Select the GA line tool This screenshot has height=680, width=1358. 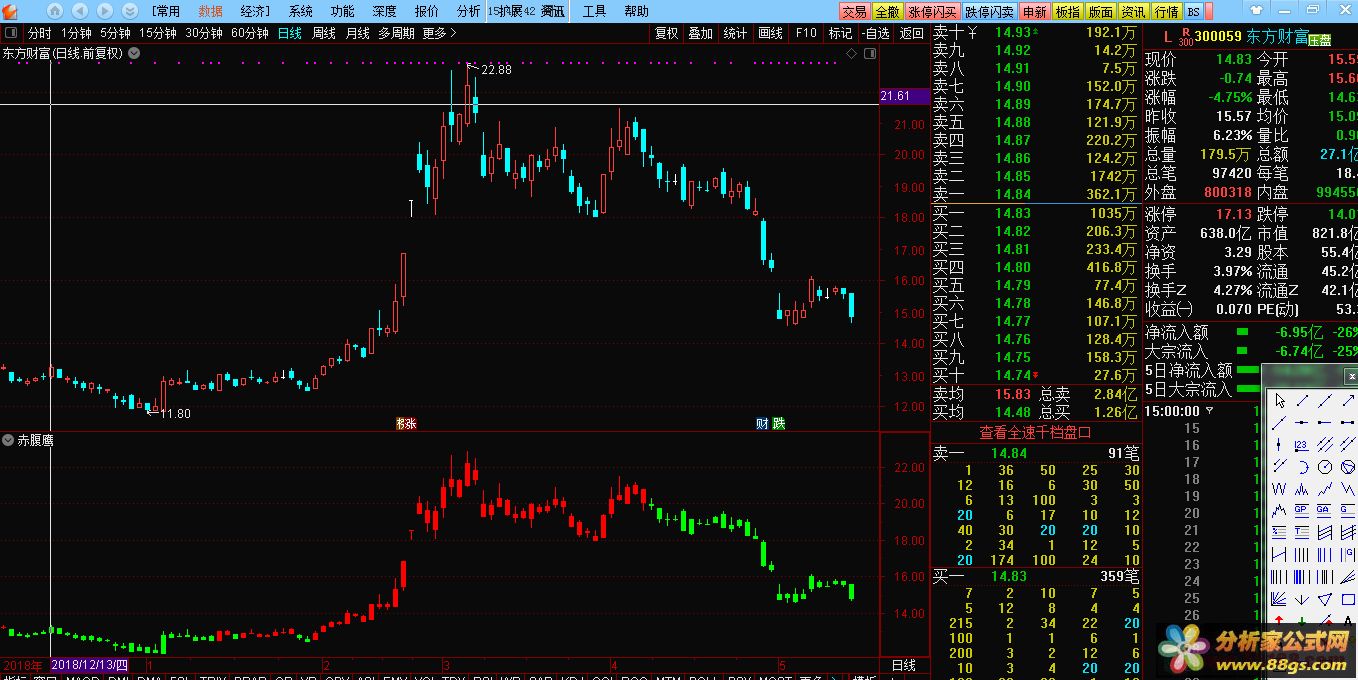pyautogui.click(x=1325, y=510)
